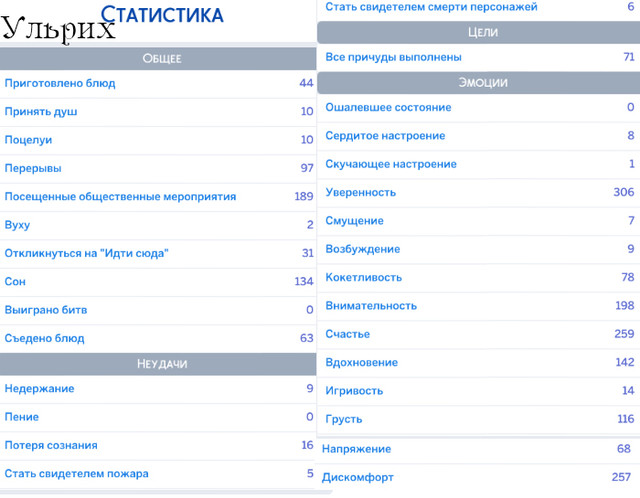The width and height of the screenshot is (640, 498).
Task: Click value 71 for completed whims
Action: (629, 57)
